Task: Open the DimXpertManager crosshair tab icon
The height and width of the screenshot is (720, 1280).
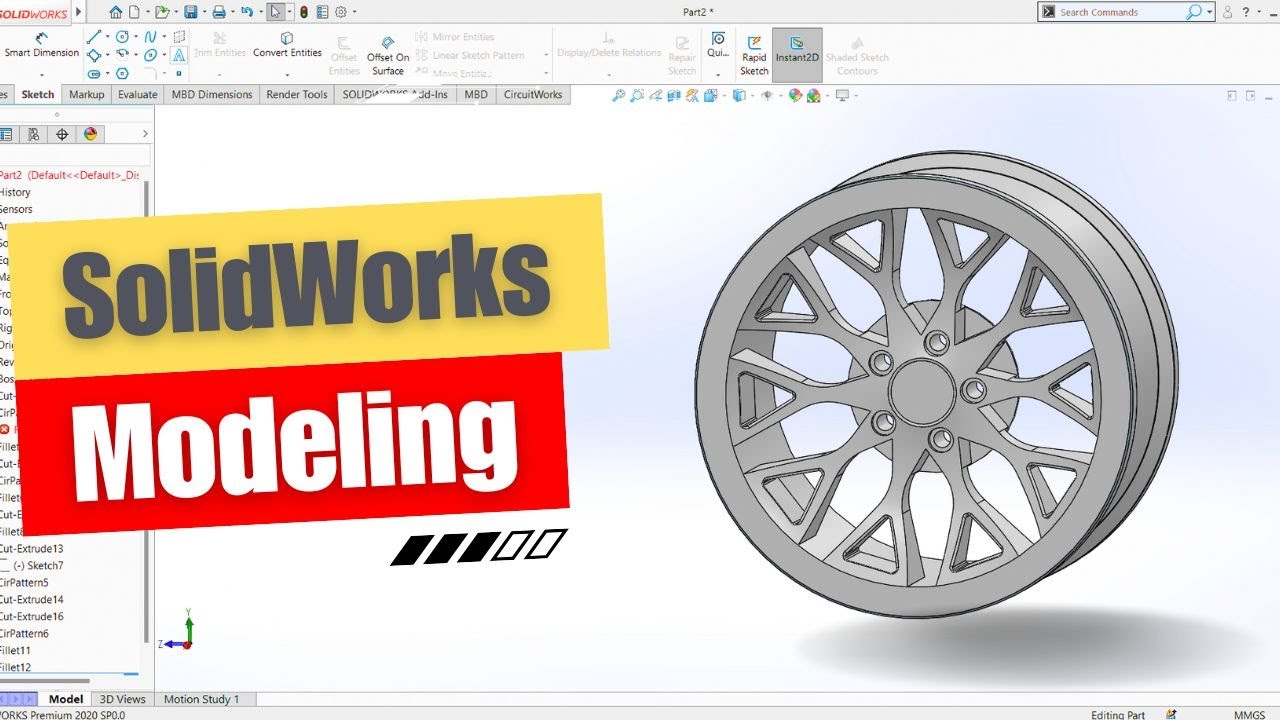Action: tap(62, 134)
